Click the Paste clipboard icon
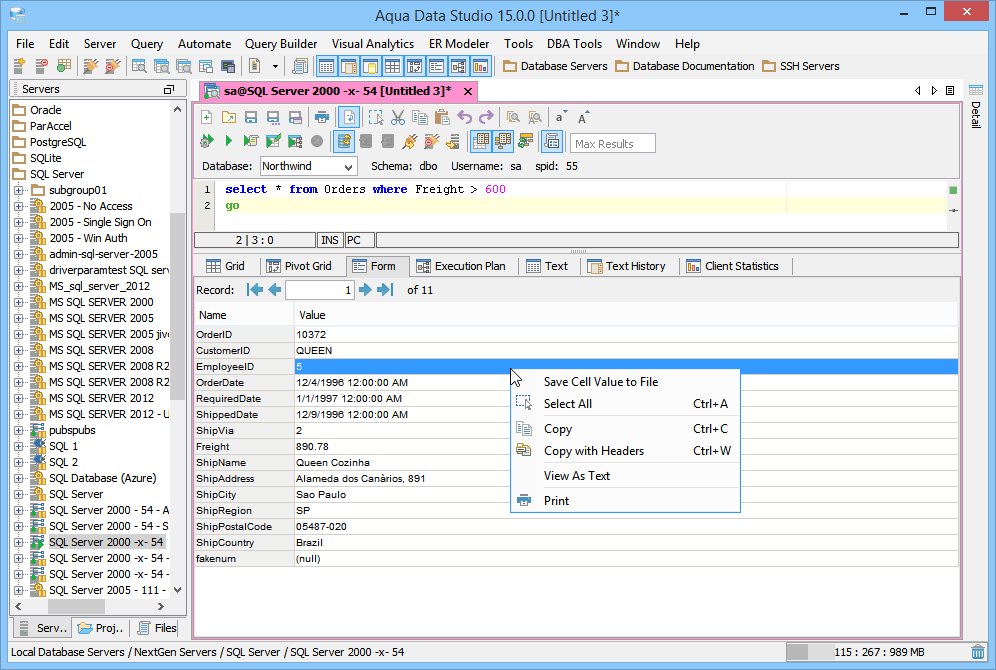 (441, 117)
